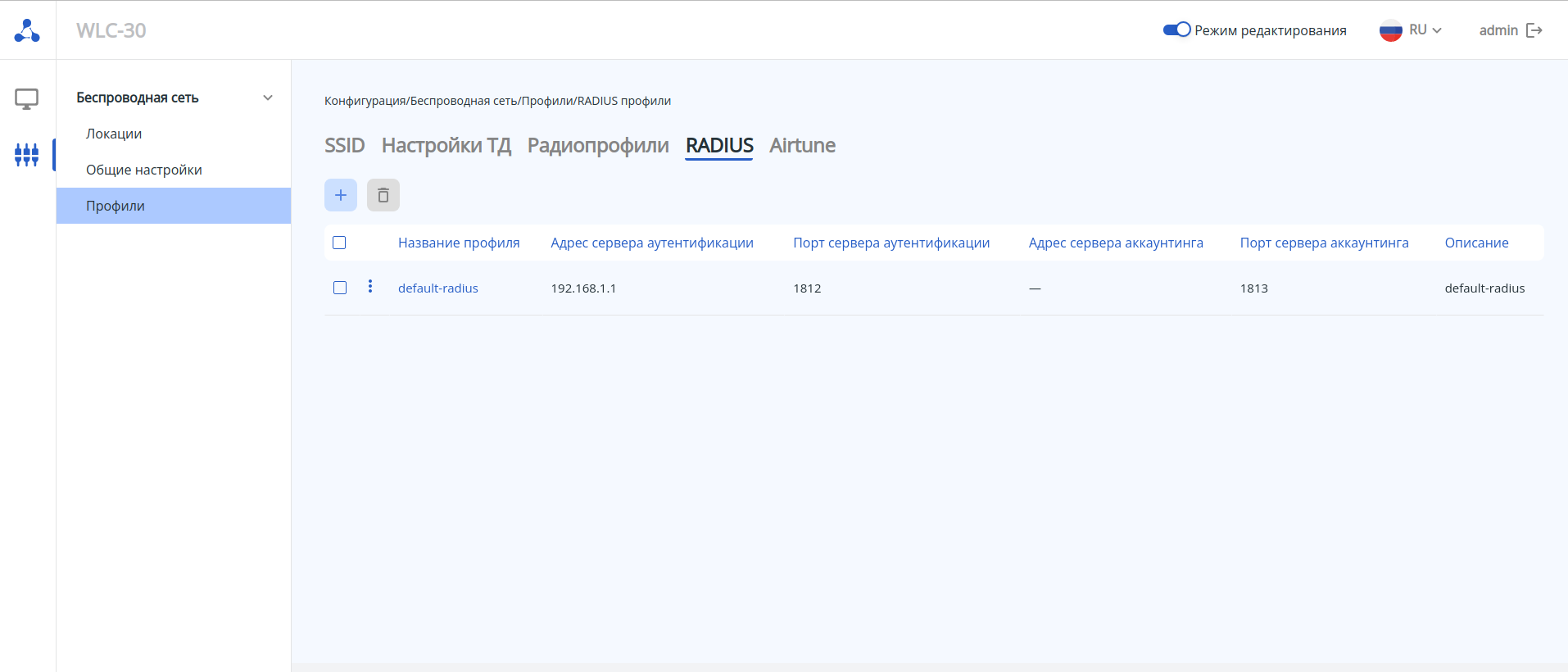Open the RU language dropdown
This screenshot has height=672, width=1568.
(x=1426, y=30)
